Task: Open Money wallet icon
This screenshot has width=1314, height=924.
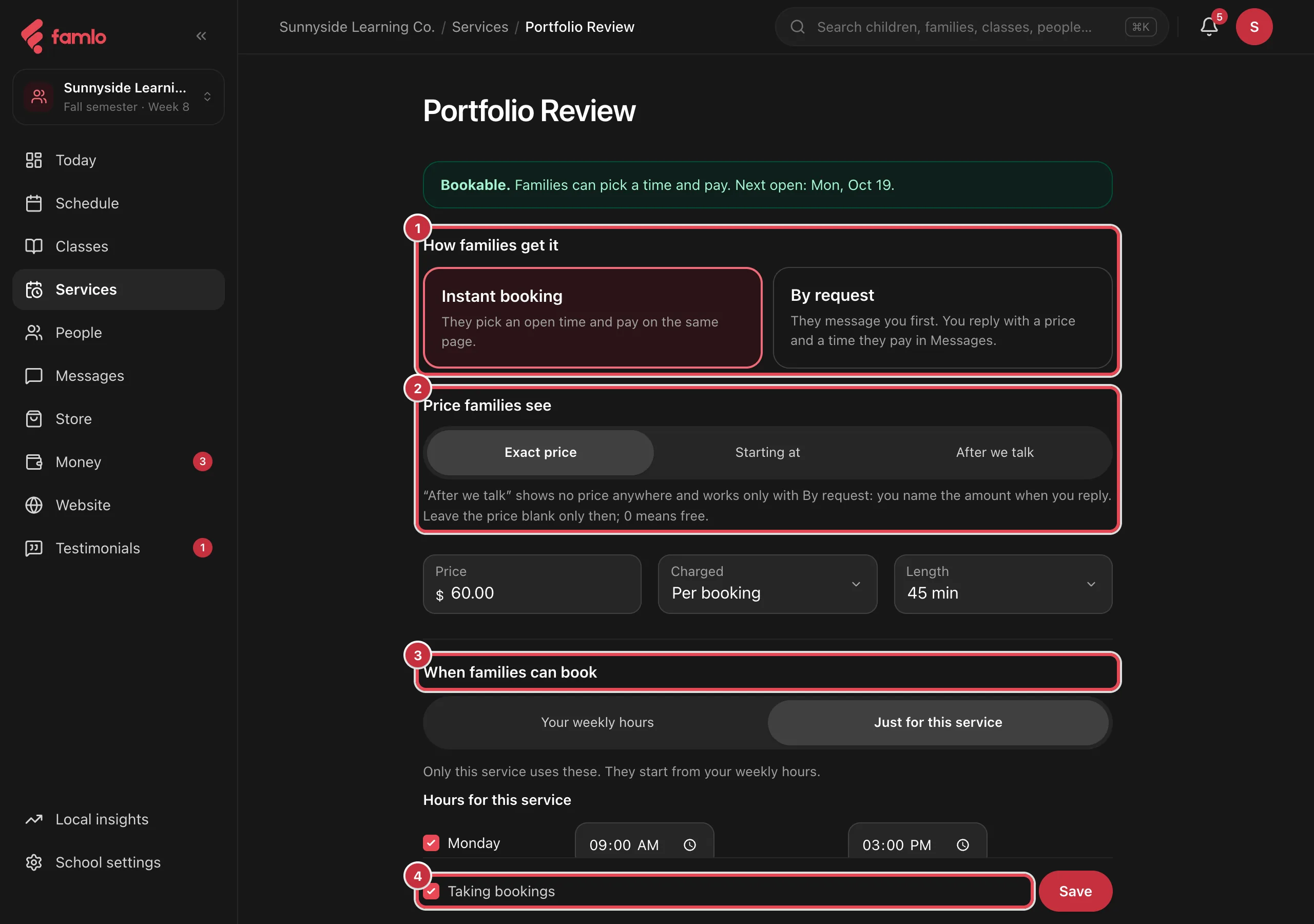Action: point(34,462)
